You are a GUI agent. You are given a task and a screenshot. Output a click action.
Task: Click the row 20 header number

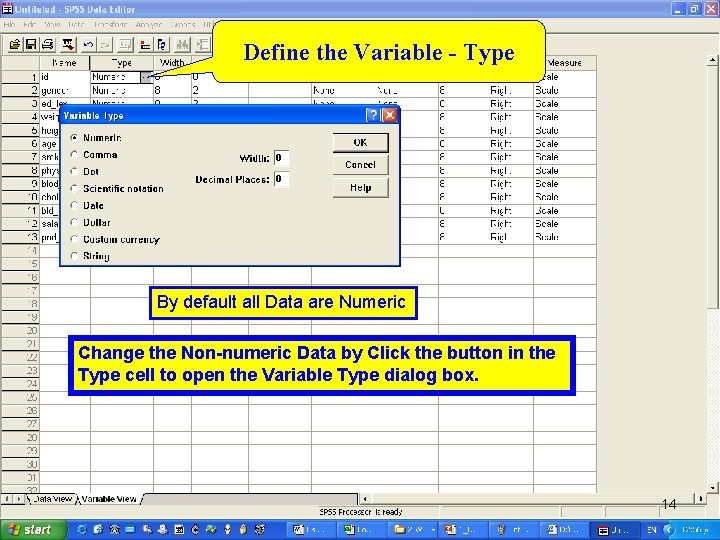(20, 331)
